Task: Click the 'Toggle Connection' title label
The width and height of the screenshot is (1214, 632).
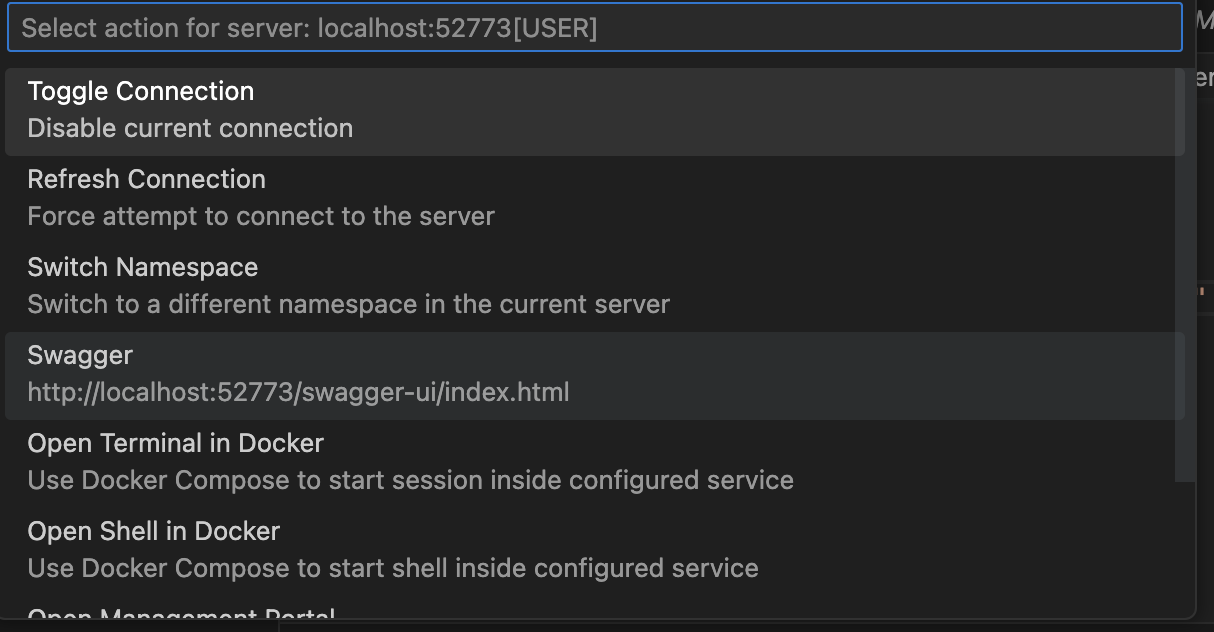Action: [x=141, y=91]
